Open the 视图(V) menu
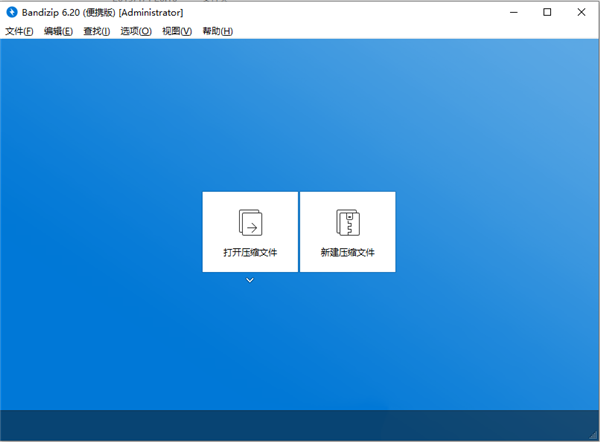This screenshot has width=600, height=442. coord(177,31)
